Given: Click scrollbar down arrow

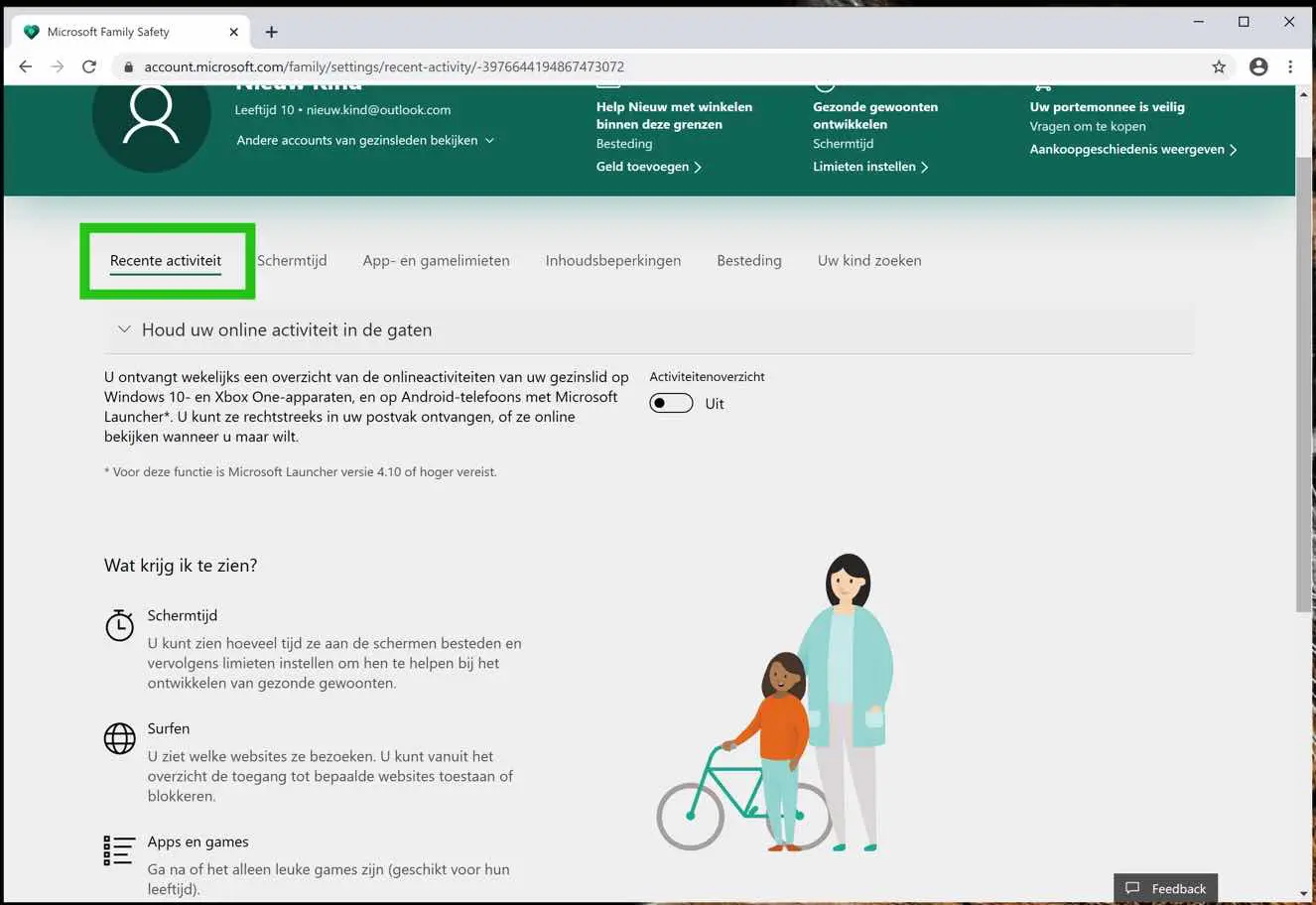Looking at the screenshot, I should 1303,893.
